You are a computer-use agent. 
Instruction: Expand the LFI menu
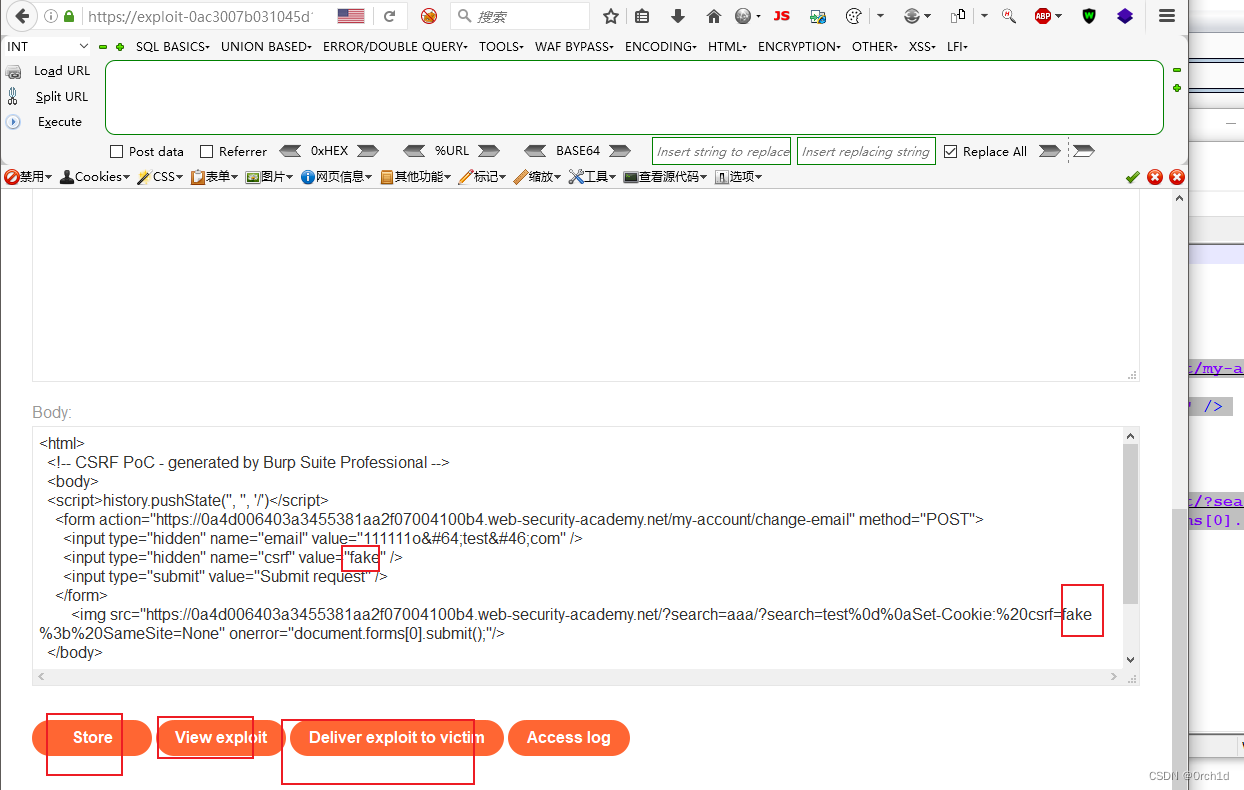click(957, 46)
